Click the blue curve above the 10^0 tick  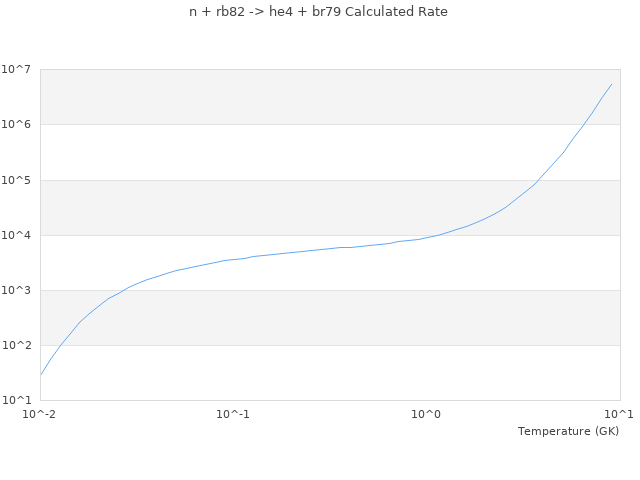click(x=427, y=238)
